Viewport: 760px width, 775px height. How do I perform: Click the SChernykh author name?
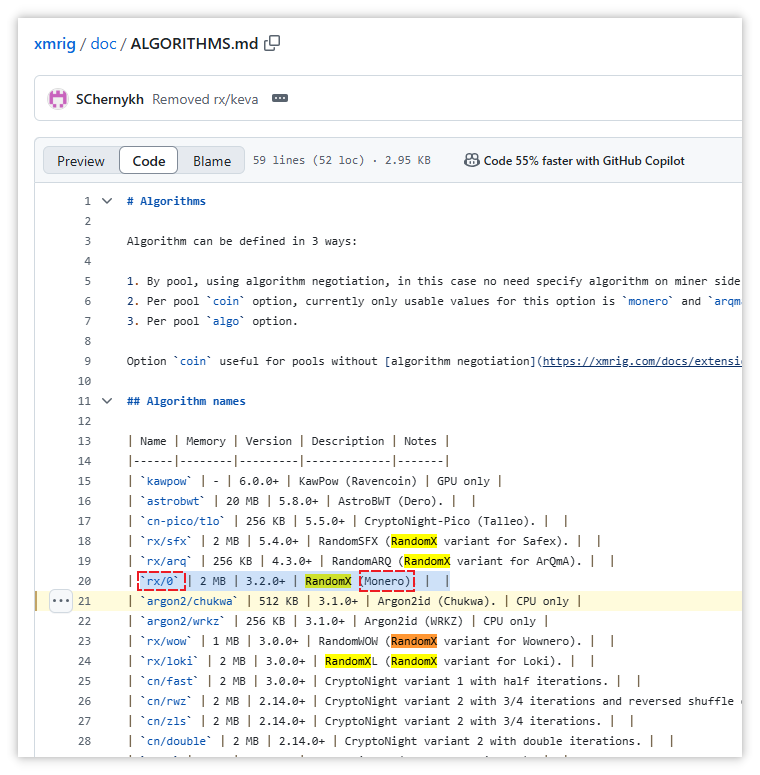[110, 99]
